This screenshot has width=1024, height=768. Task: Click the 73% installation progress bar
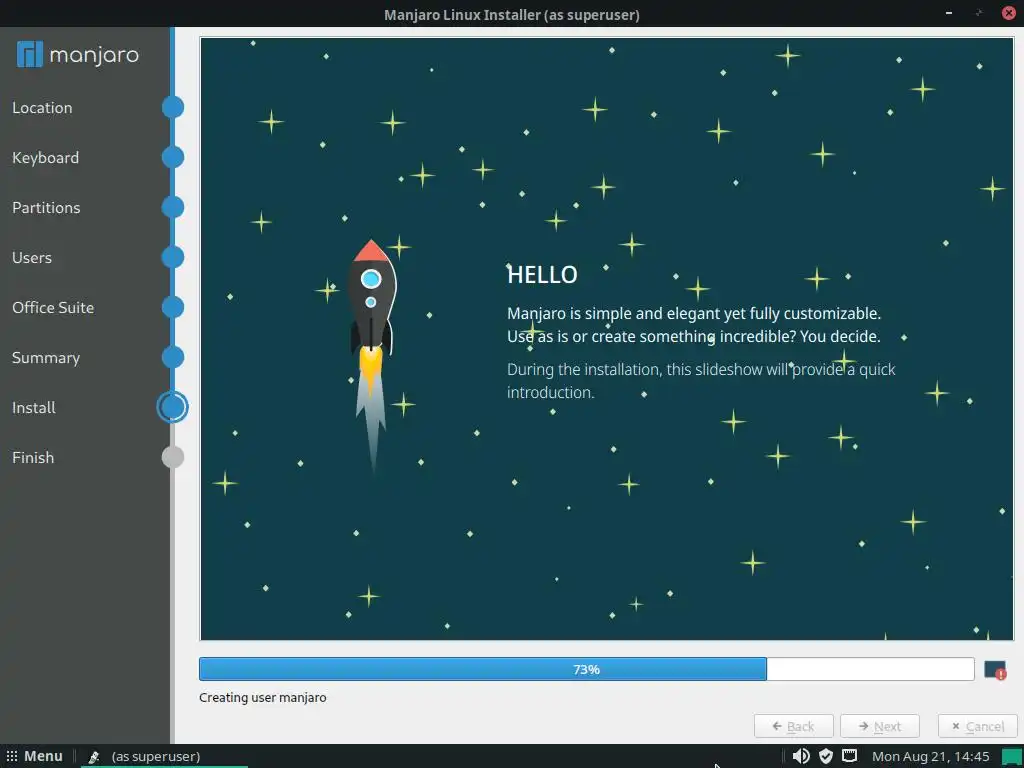(x=586, y=669)
